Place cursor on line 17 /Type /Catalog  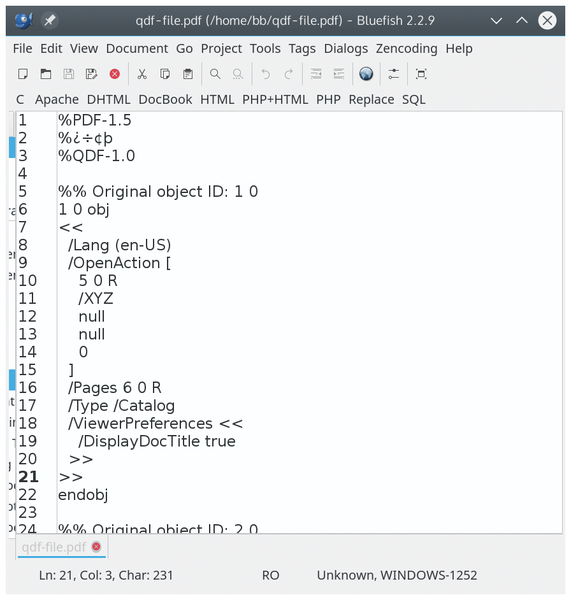pos(121,406)
